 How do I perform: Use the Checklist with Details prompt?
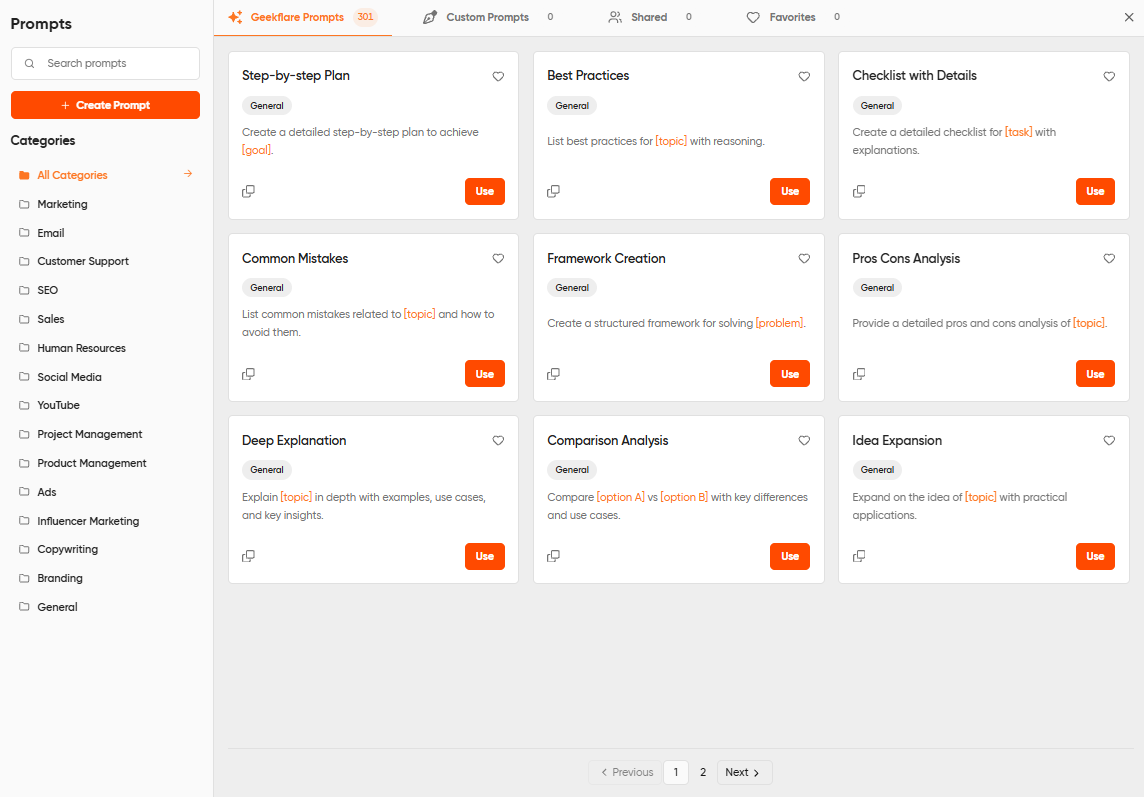(x=1095, y=191)
